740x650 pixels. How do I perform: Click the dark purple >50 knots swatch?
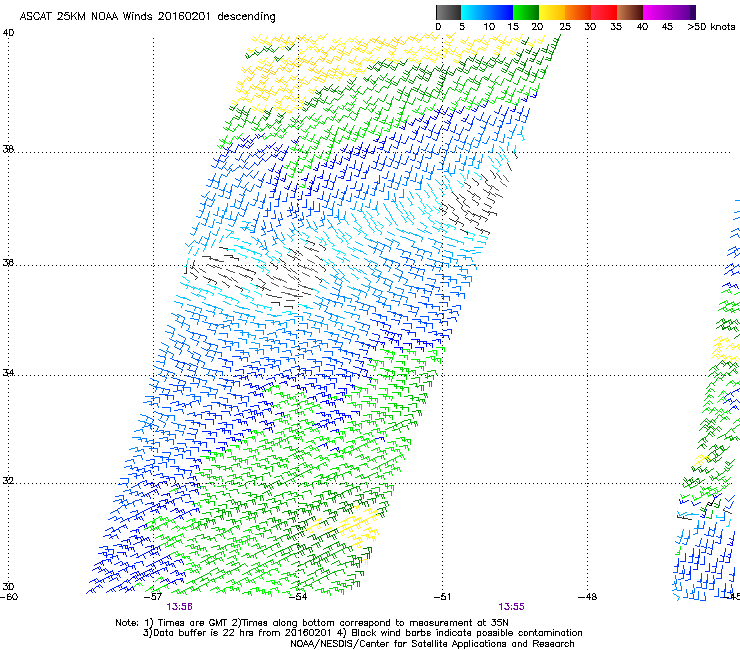coord(693,12)
